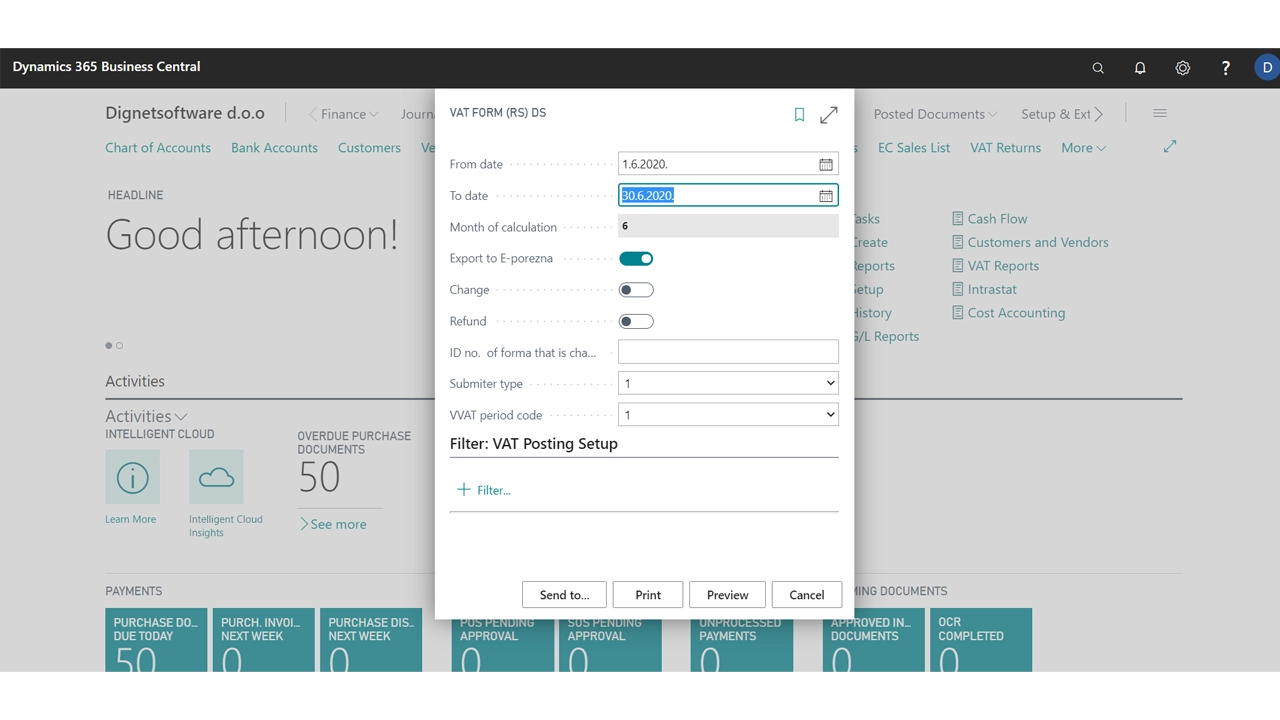Viewport: 1280px width, 720px height.
Task: Click the Preview button
Action: [x=727, y=595]
